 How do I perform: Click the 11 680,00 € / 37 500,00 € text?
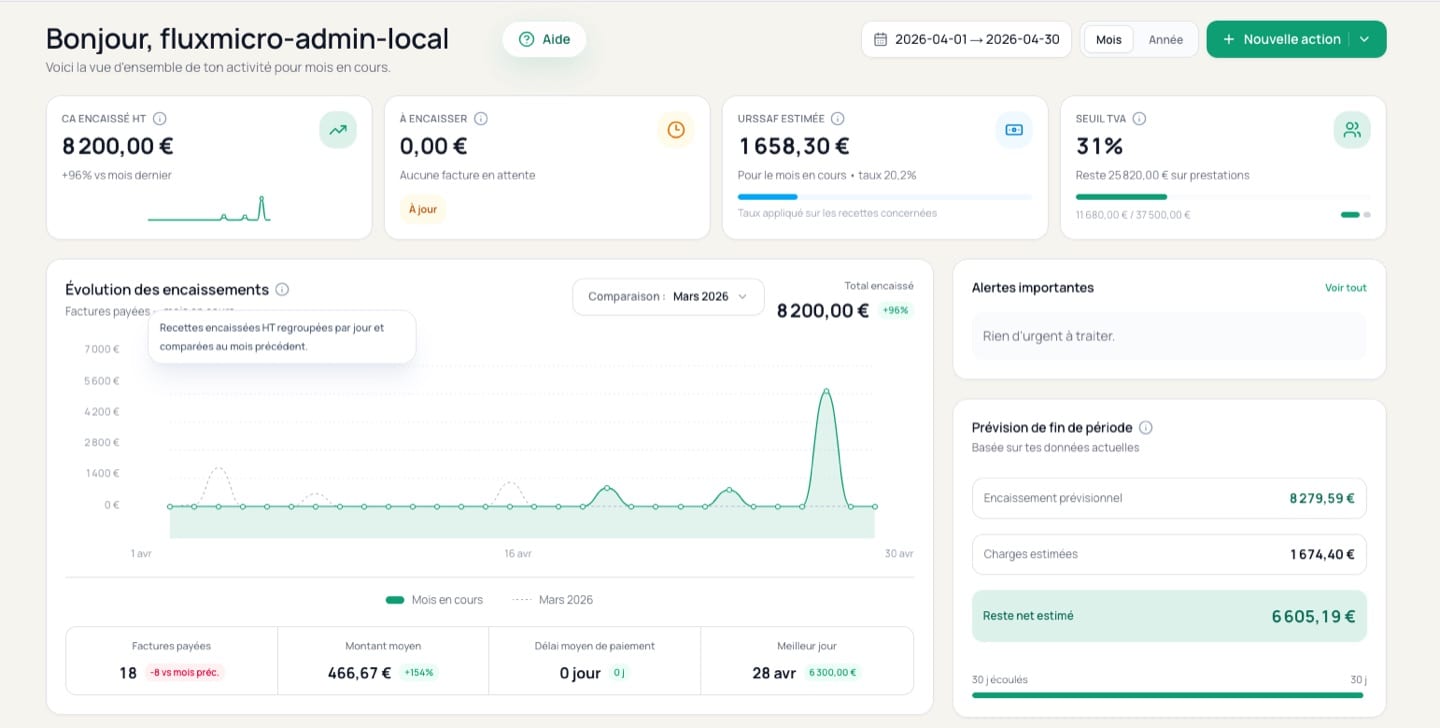pos(1133,215)
